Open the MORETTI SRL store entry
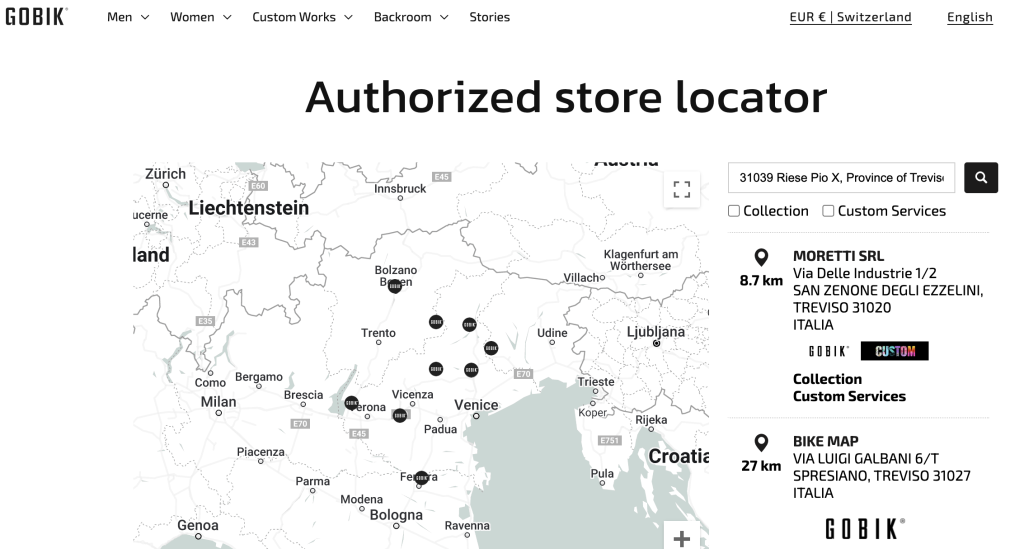Image resolution: width=1024 pixels, height=549 pixels. 838,256
